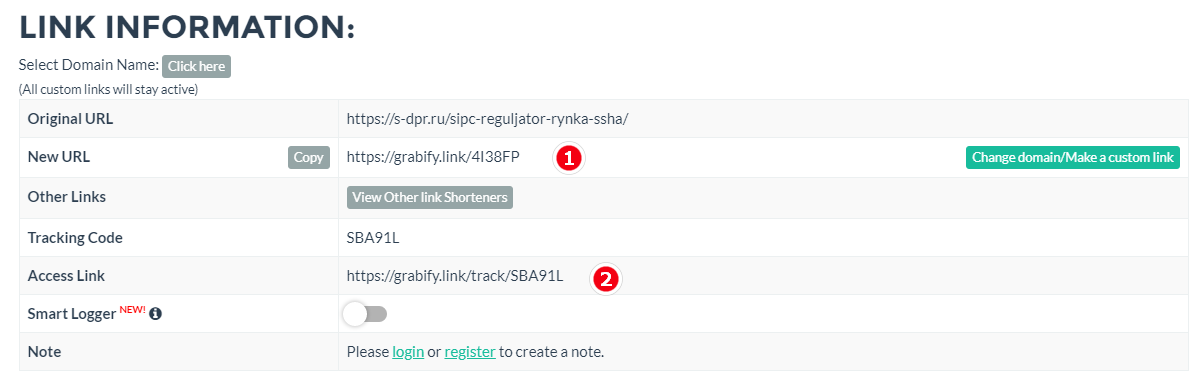Open the register link
This screenshot has width=1202, height=383.
[470, 352]
